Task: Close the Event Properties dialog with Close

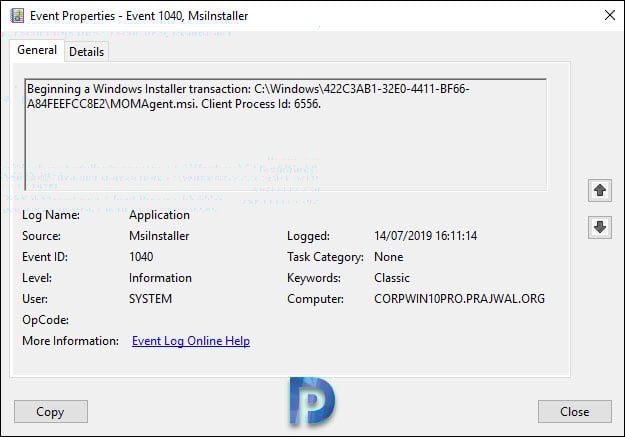Action: [x=574, y=411]
